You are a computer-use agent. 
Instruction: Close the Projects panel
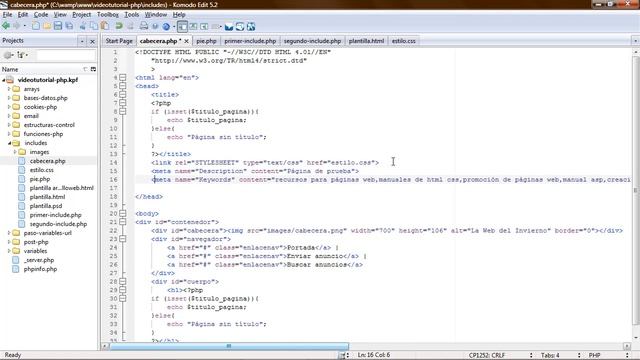(x=92, y=41)
